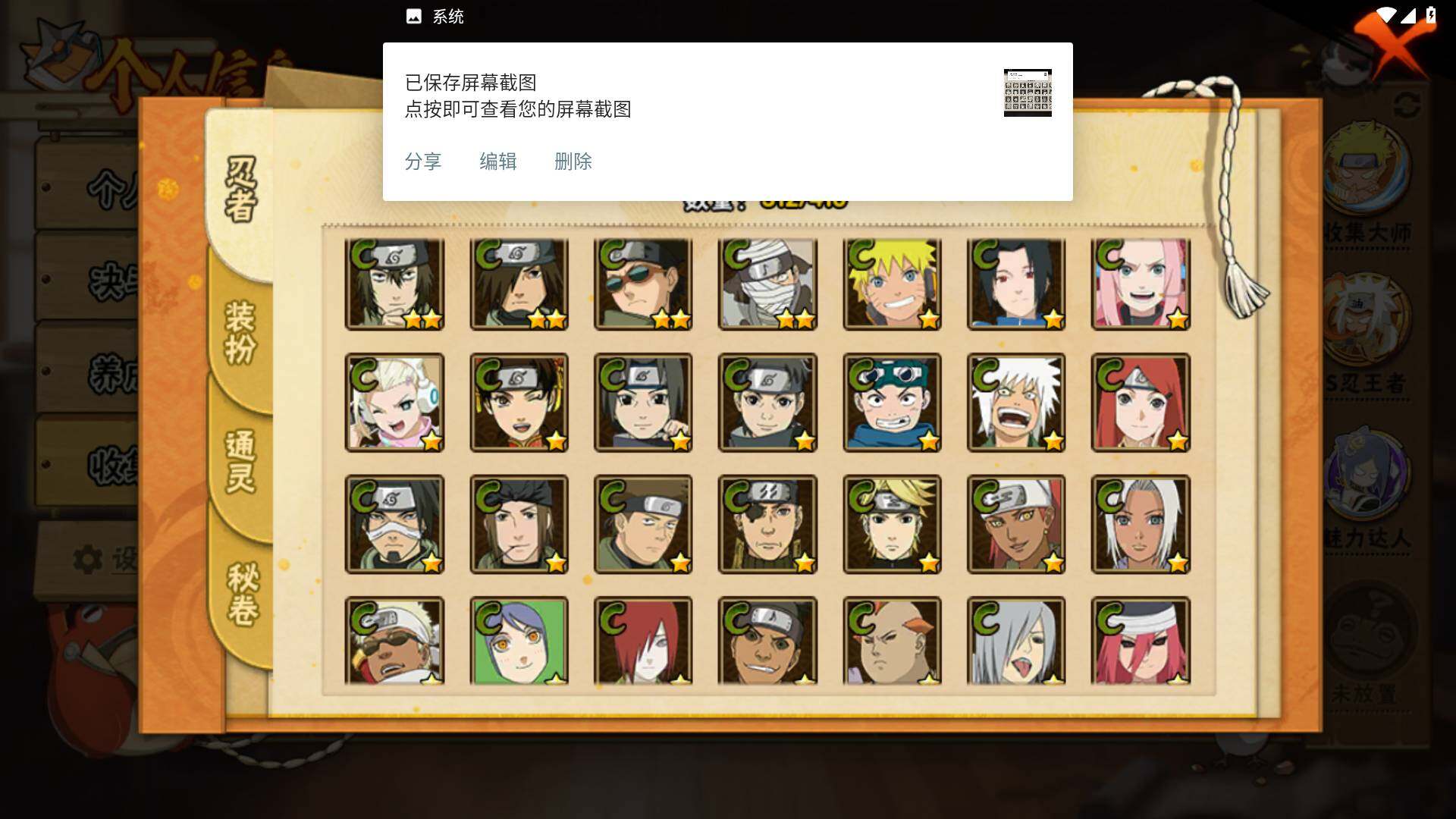The width and height of the screenshot is (1456, 819).
Task: Choose the purple-haired Konan portrait on green
Action: click(519, 641)
